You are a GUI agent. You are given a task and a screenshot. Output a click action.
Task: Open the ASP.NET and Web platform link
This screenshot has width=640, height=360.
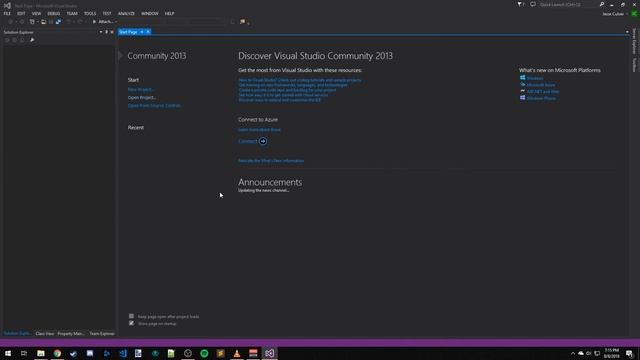(543, 91)
